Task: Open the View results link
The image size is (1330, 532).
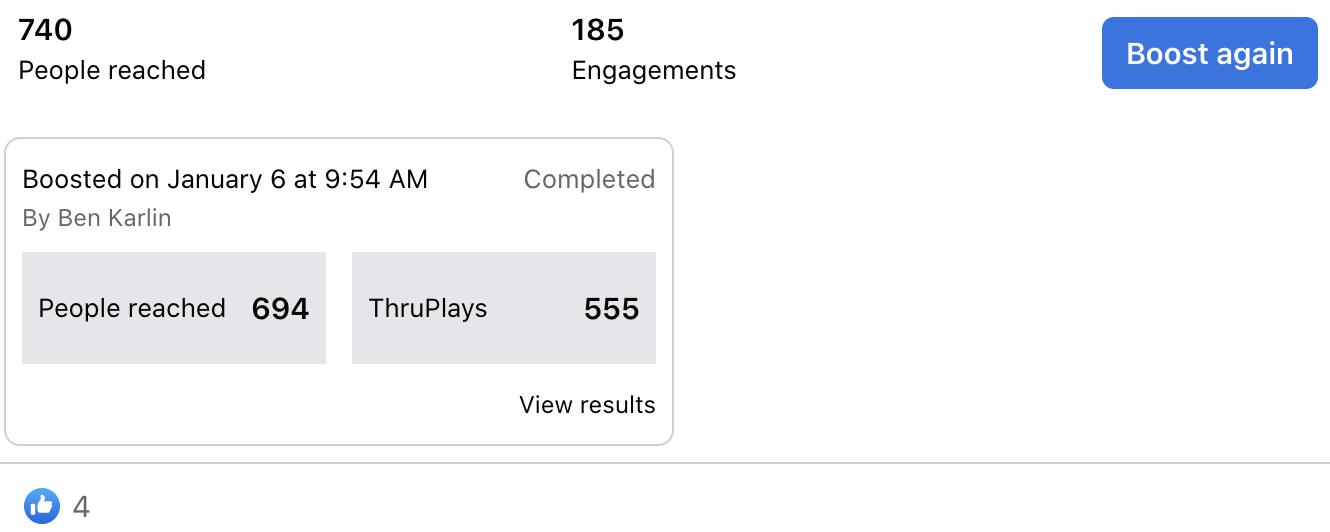Action: point(587,405)
